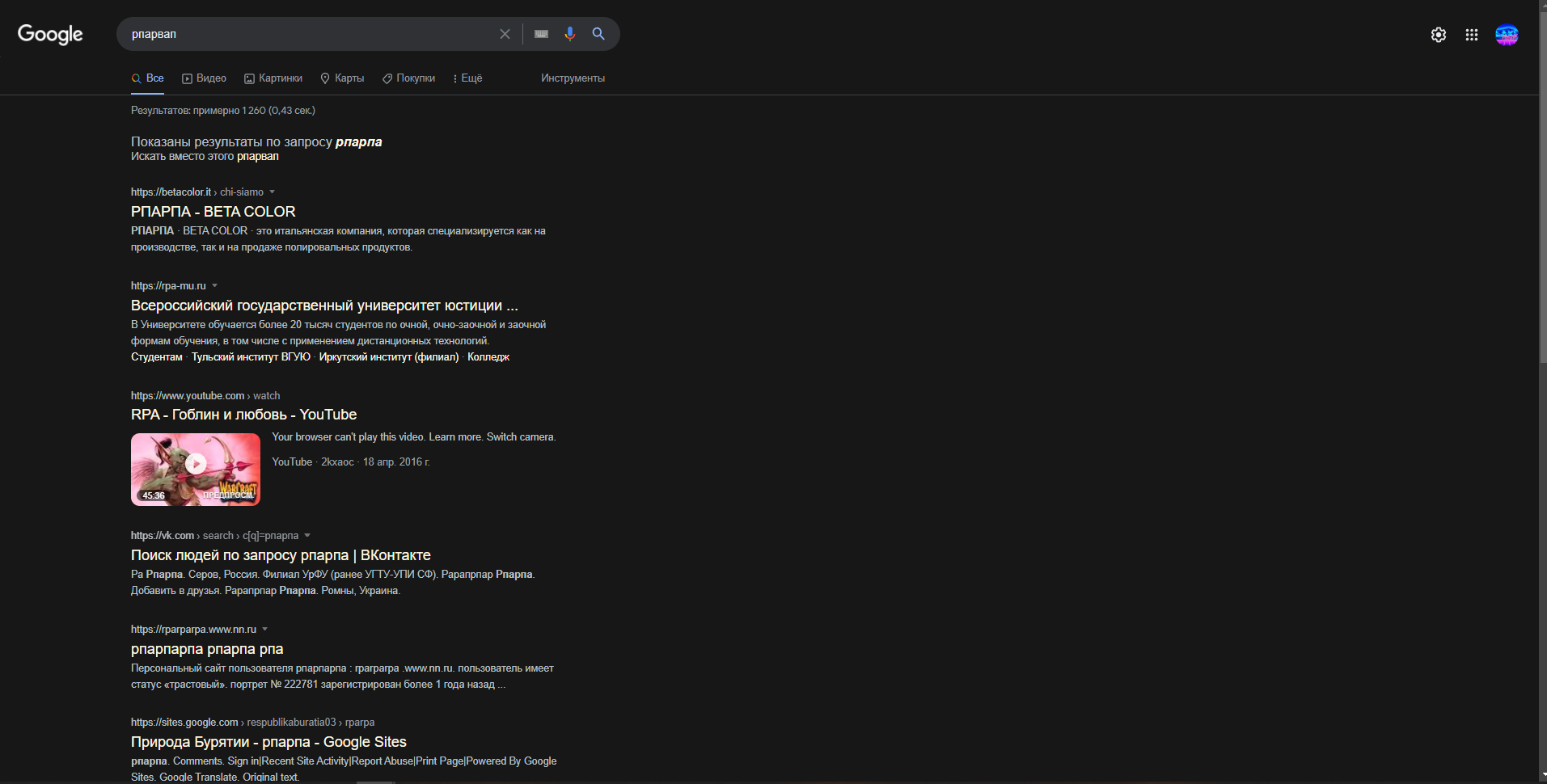Image resolution: width=1547 pixels, height=784 pixels.
Task: Search instead for рпарвап link
Action: [257, 157]
